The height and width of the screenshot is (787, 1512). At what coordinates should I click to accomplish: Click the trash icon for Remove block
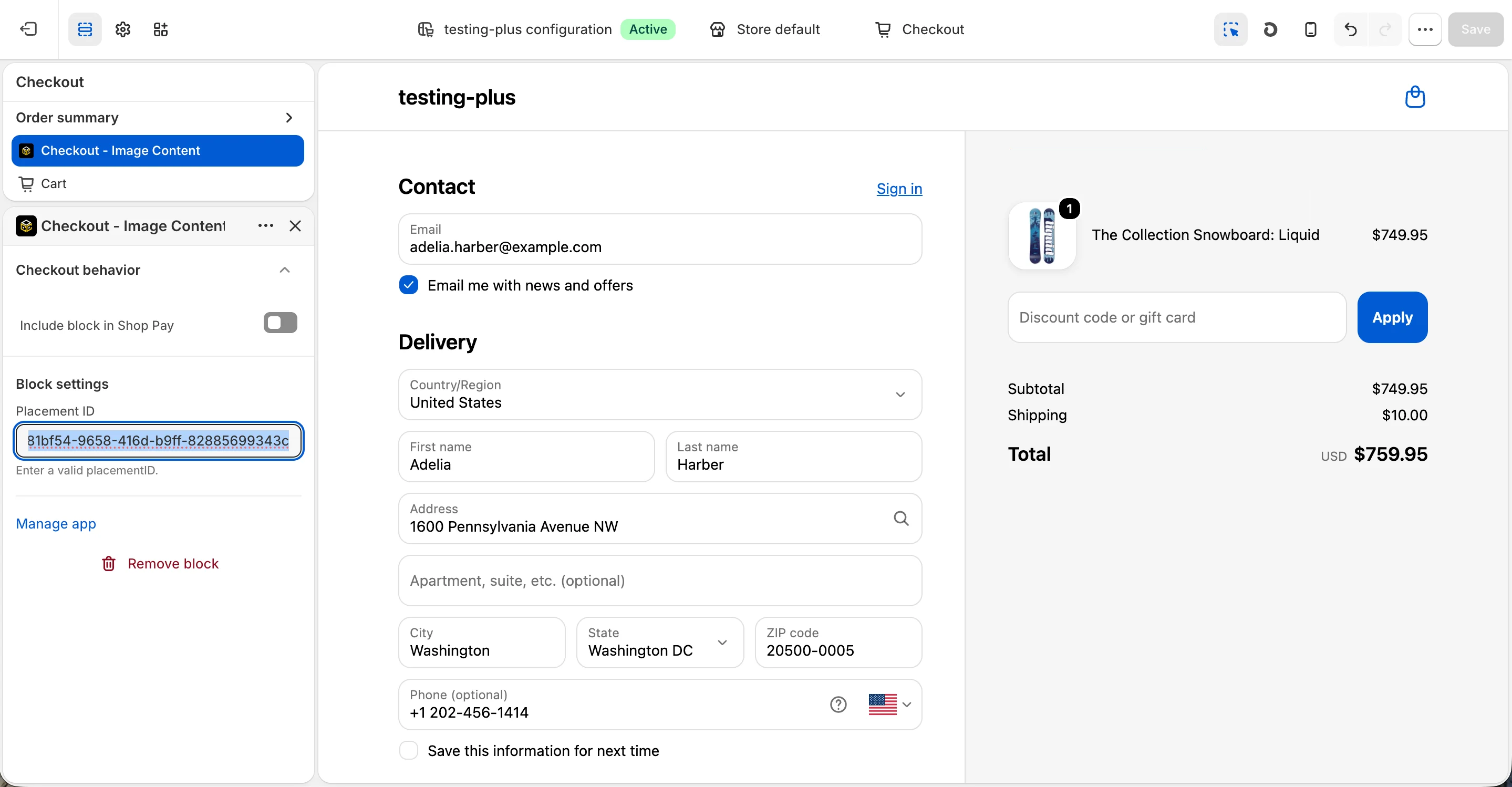(109, 563)
